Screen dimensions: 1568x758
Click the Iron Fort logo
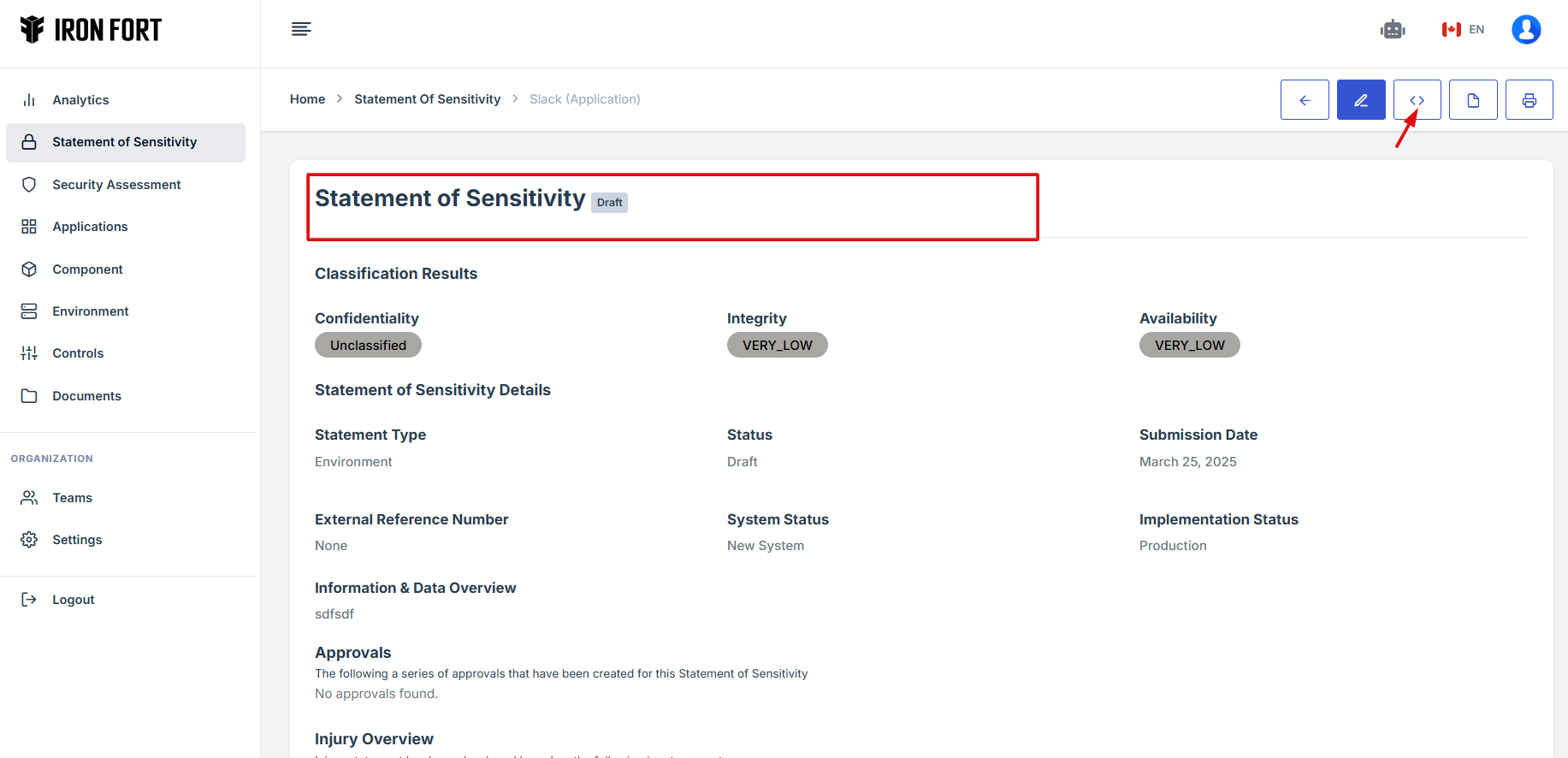[91, 30]
